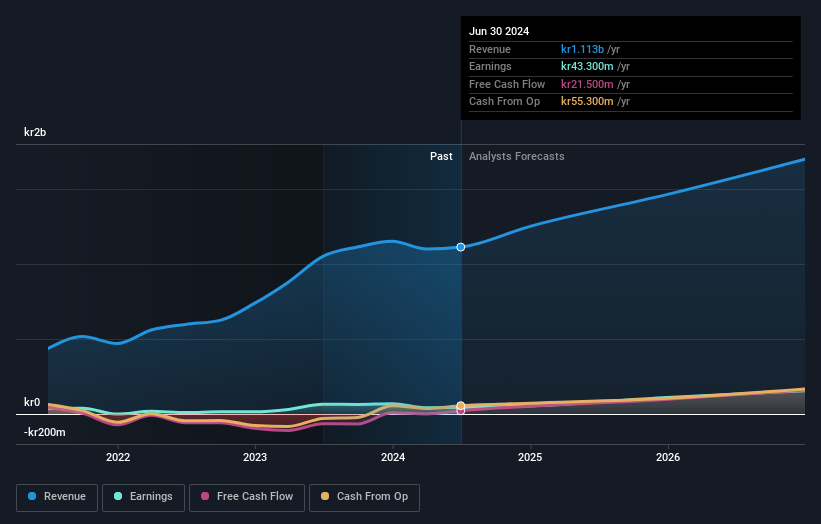821x524 pixels.
Task: Click the Cash From Op label in the tooltip
Action: click(x=504, y=102)
